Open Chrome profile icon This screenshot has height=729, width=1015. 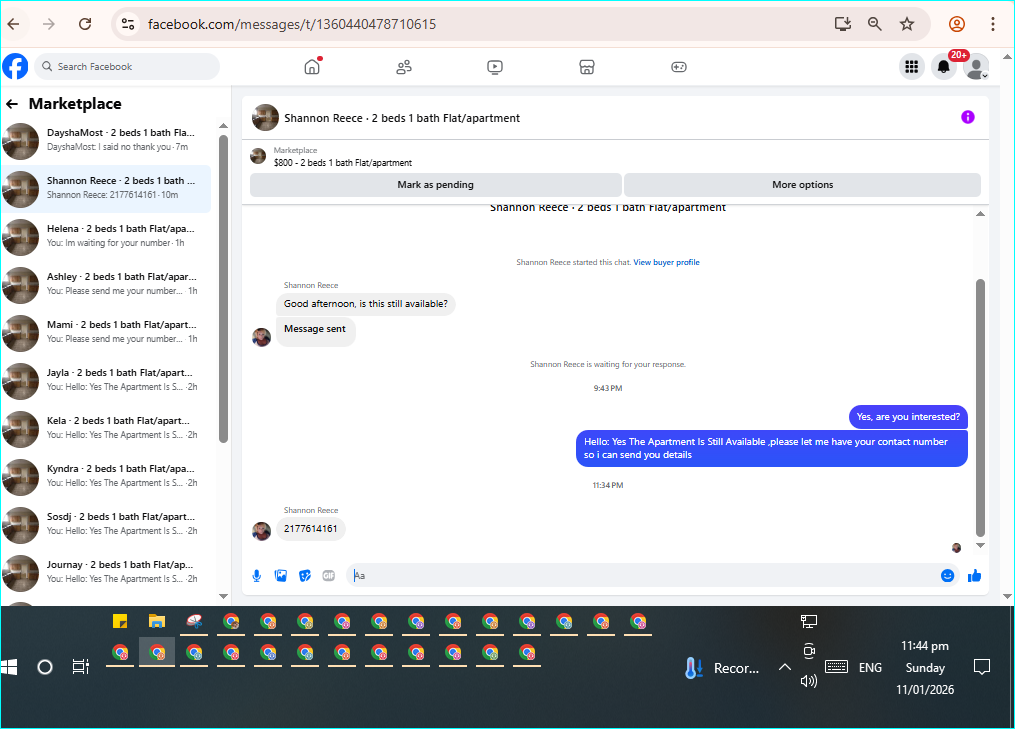click(957, 24)
